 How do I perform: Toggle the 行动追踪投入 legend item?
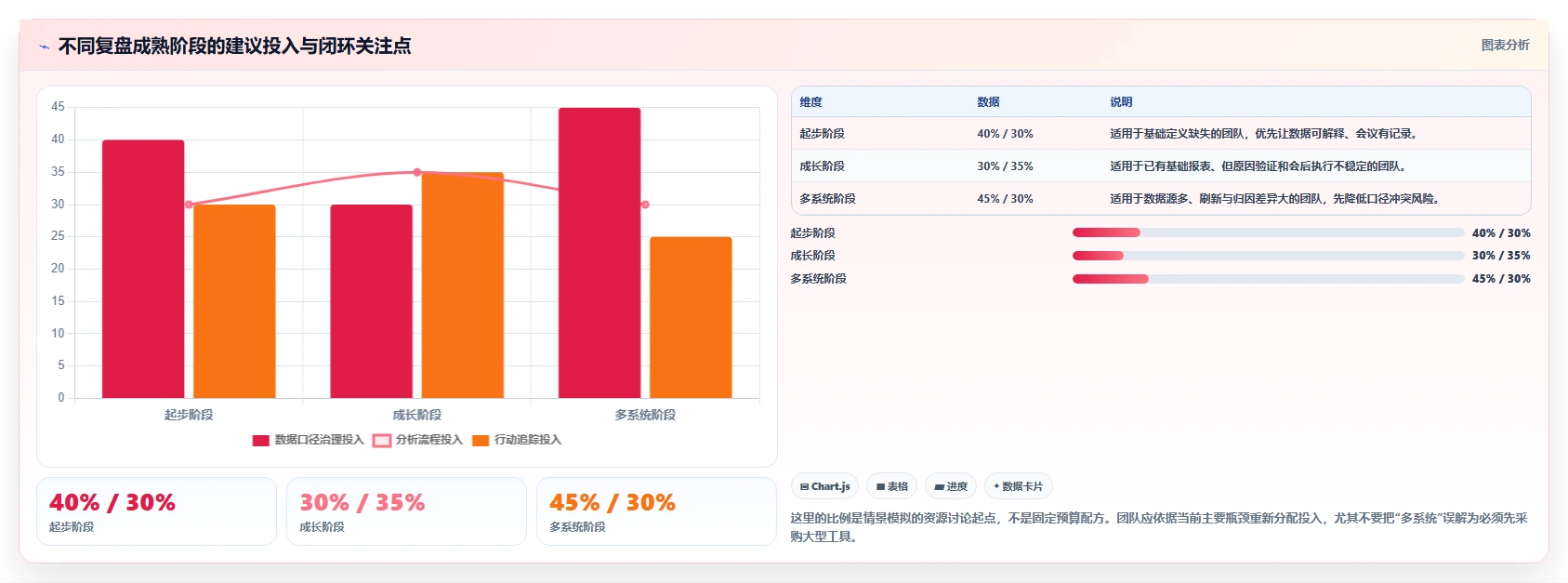[x=517, y=440]
